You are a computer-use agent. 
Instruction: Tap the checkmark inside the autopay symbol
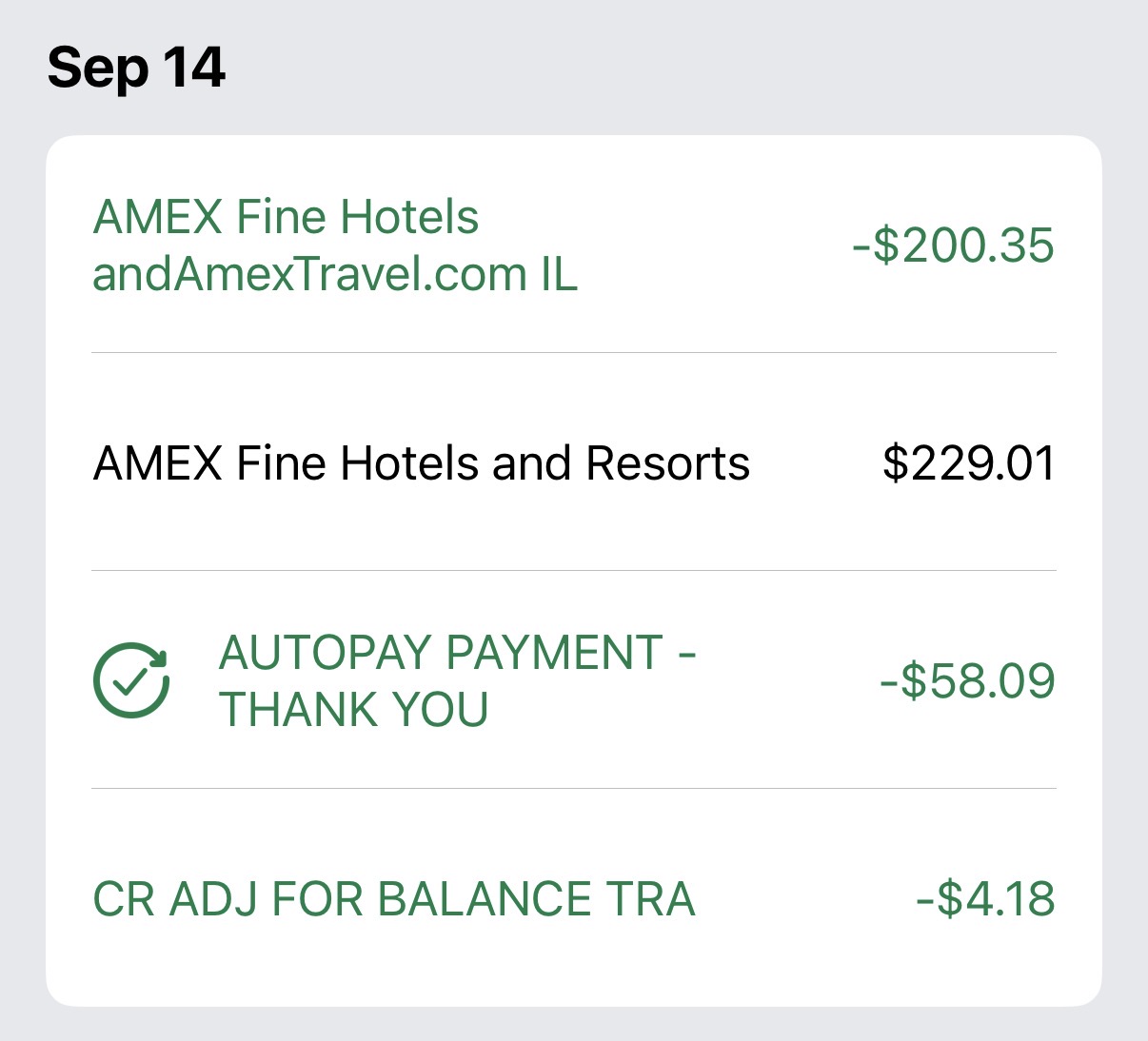click(x=129, y=681)
